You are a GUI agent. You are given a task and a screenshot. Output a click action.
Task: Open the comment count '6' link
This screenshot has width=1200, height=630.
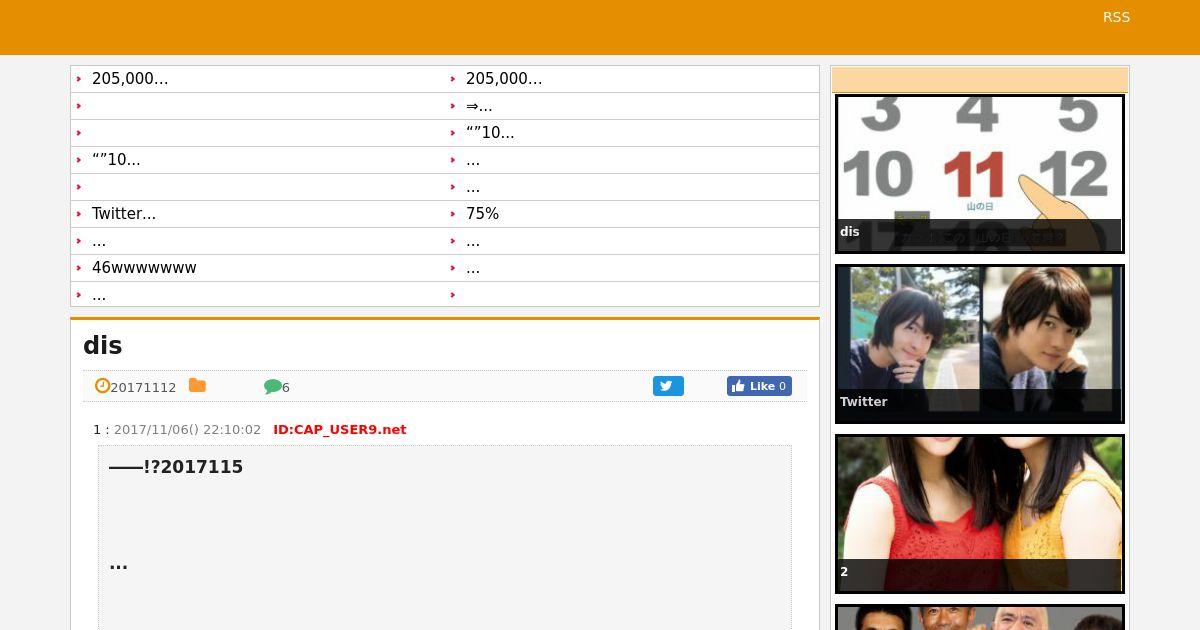[286, 388]
